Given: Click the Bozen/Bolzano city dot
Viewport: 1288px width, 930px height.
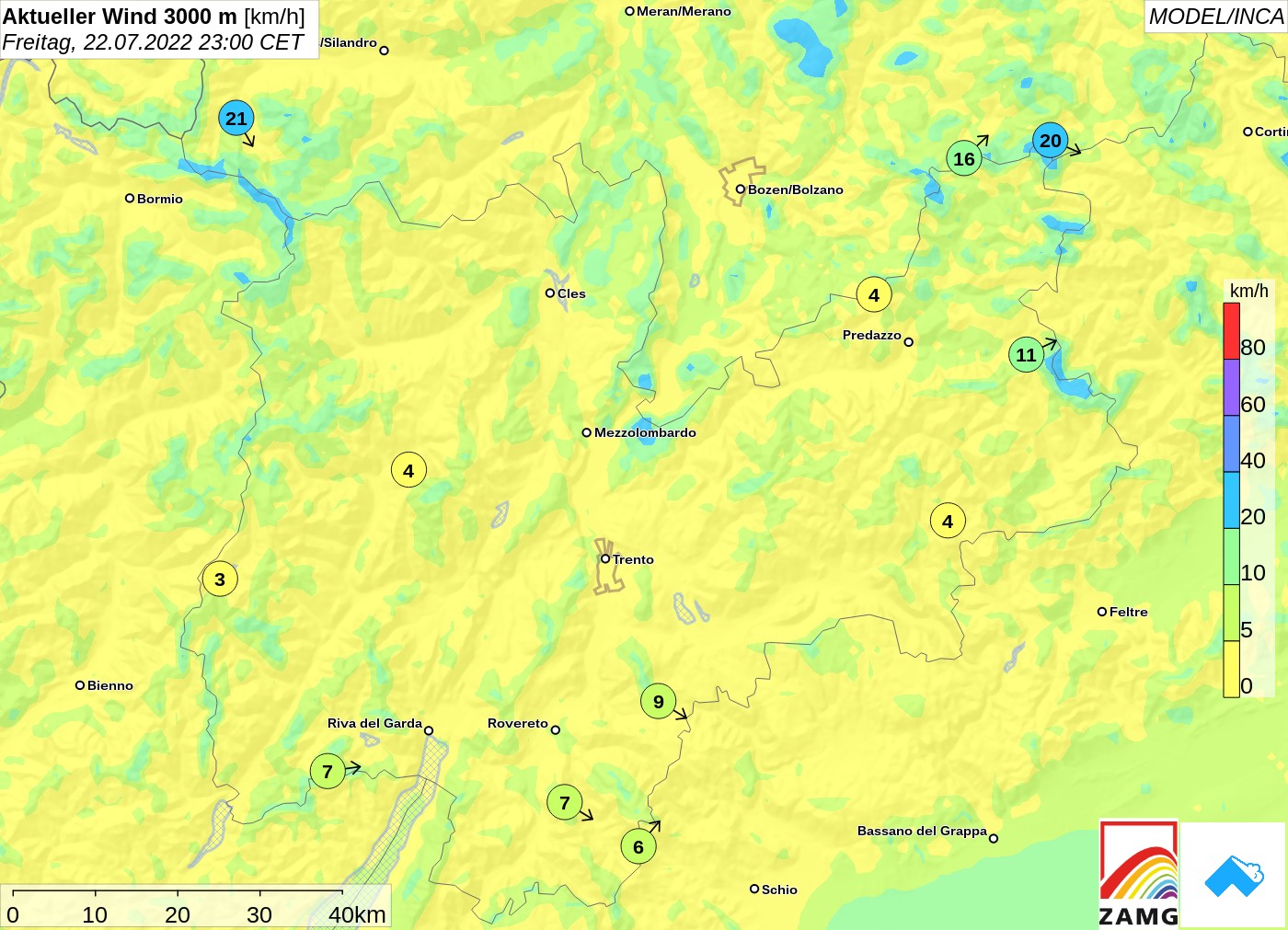Looking at the screenshot, I should coord(740,189).
